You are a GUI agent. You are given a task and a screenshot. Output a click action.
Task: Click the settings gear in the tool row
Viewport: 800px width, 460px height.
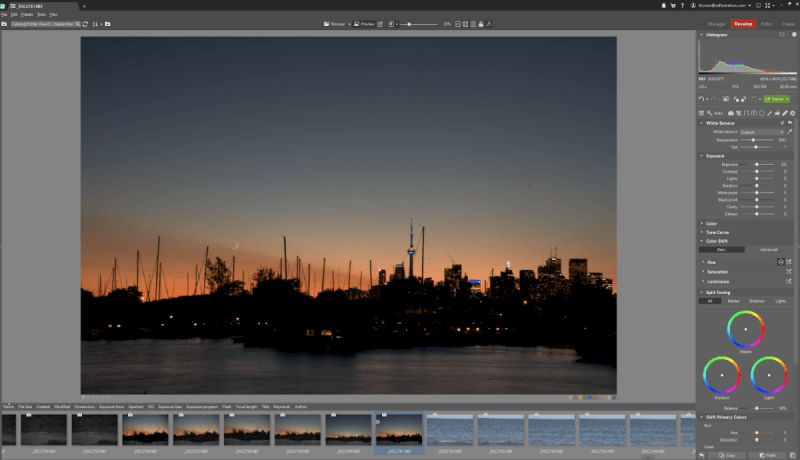tap(792, 113)
